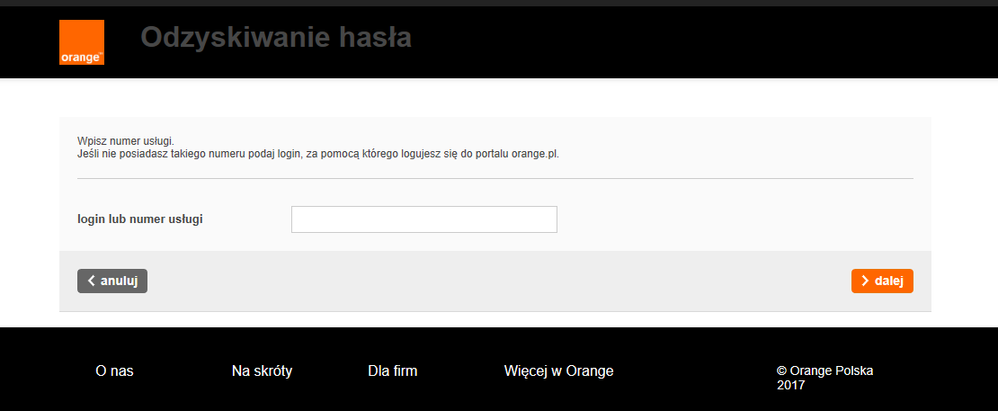Image resolution: width=998 pixels, height=411 pixels.
Task: Continue with the dalej button
Action: (882, 281)
